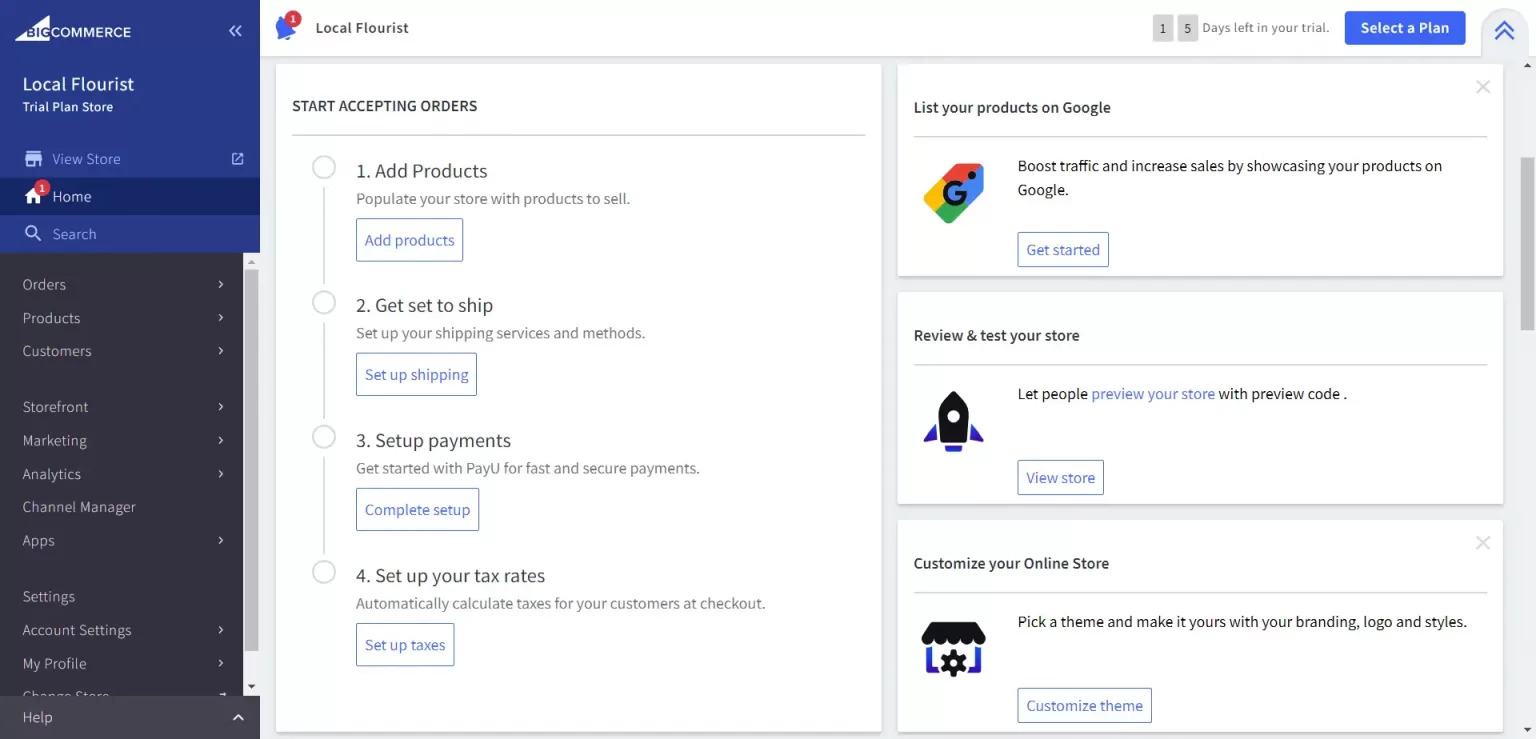This screenshot has width=1536, height=739.
Task: Mark the Setup payments step complete
Action: point(323,437)
